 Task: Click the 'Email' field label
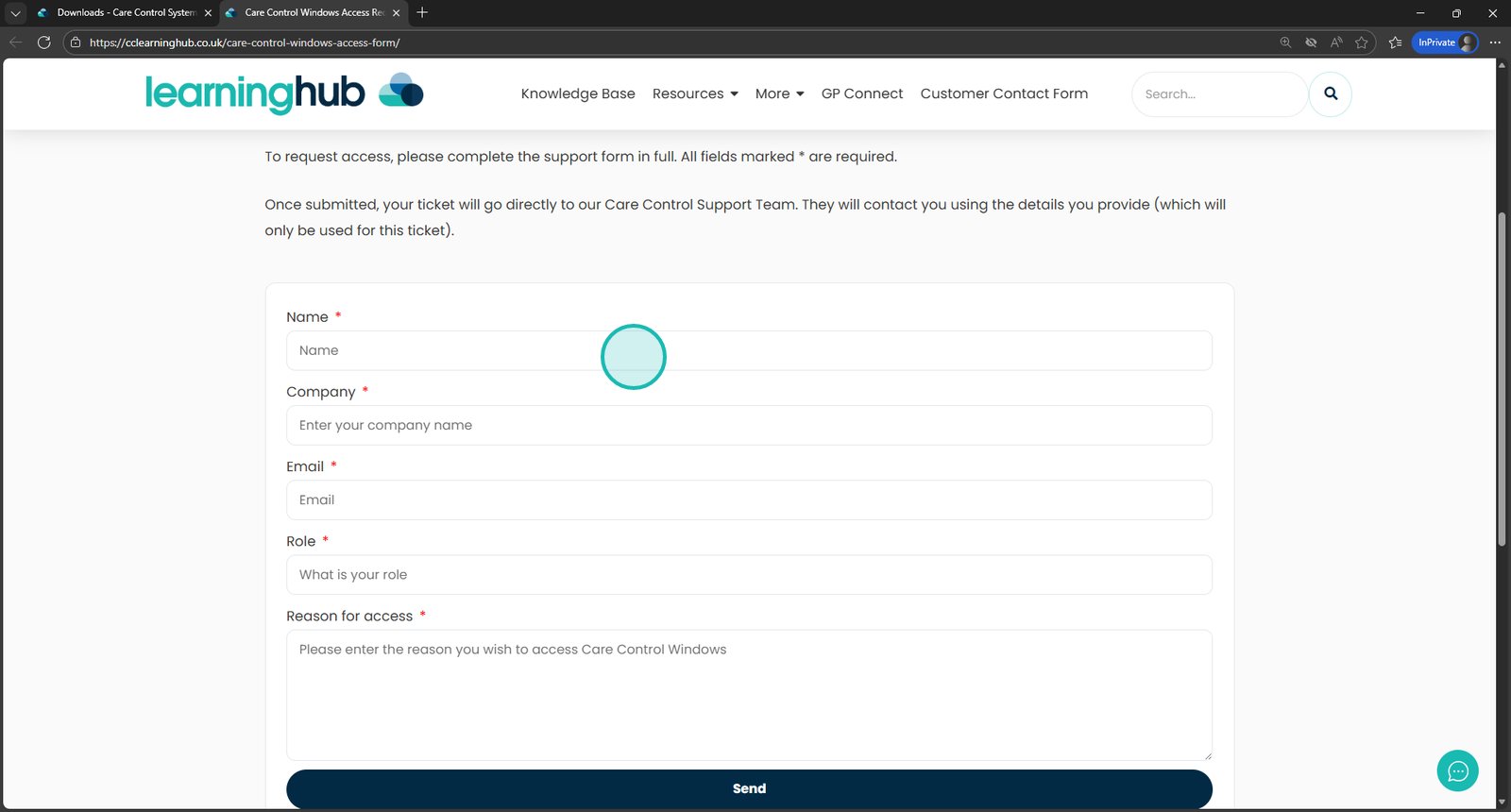[x=305, y=466]
